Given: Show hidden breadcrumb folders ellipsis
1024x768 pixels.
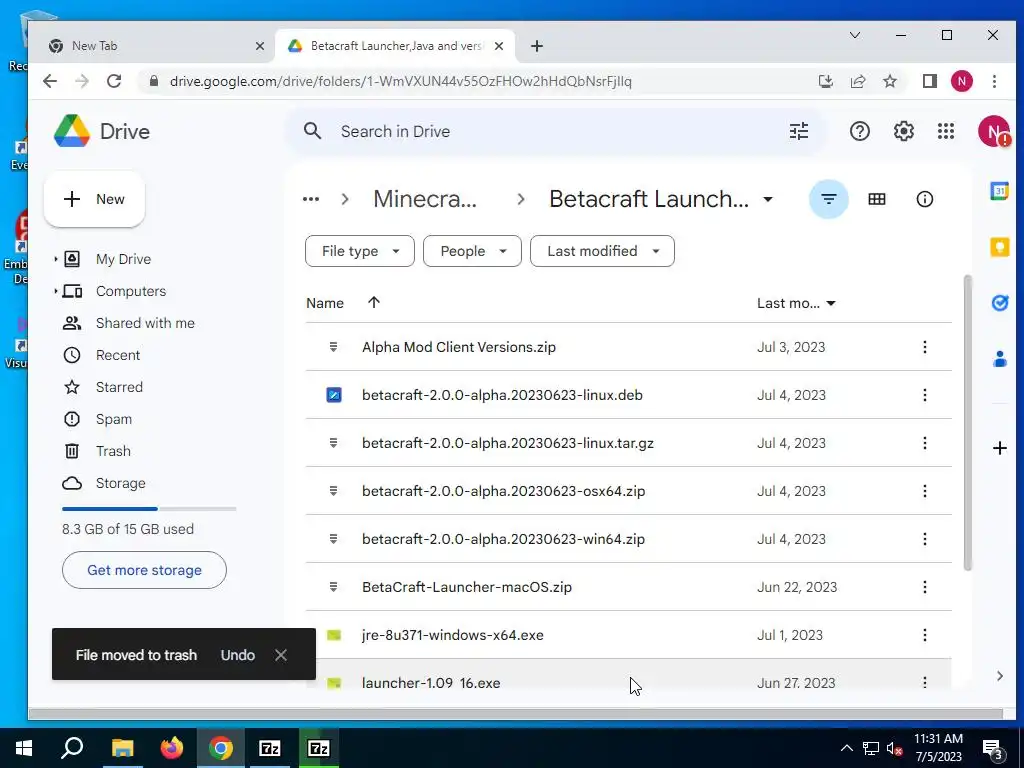Looking at the screenshot, I should [x=311, y=199].
